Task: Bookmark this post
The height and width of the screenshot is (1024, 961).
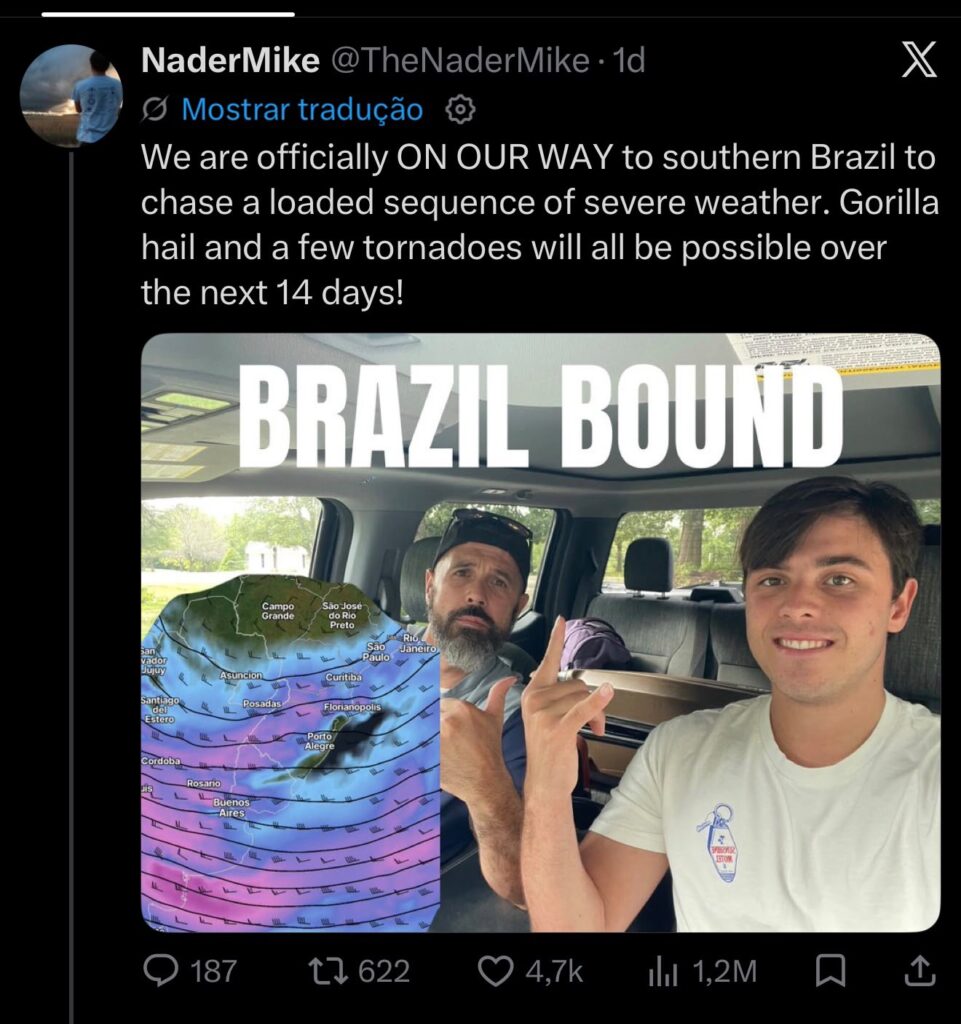Action: coord(831,971)
